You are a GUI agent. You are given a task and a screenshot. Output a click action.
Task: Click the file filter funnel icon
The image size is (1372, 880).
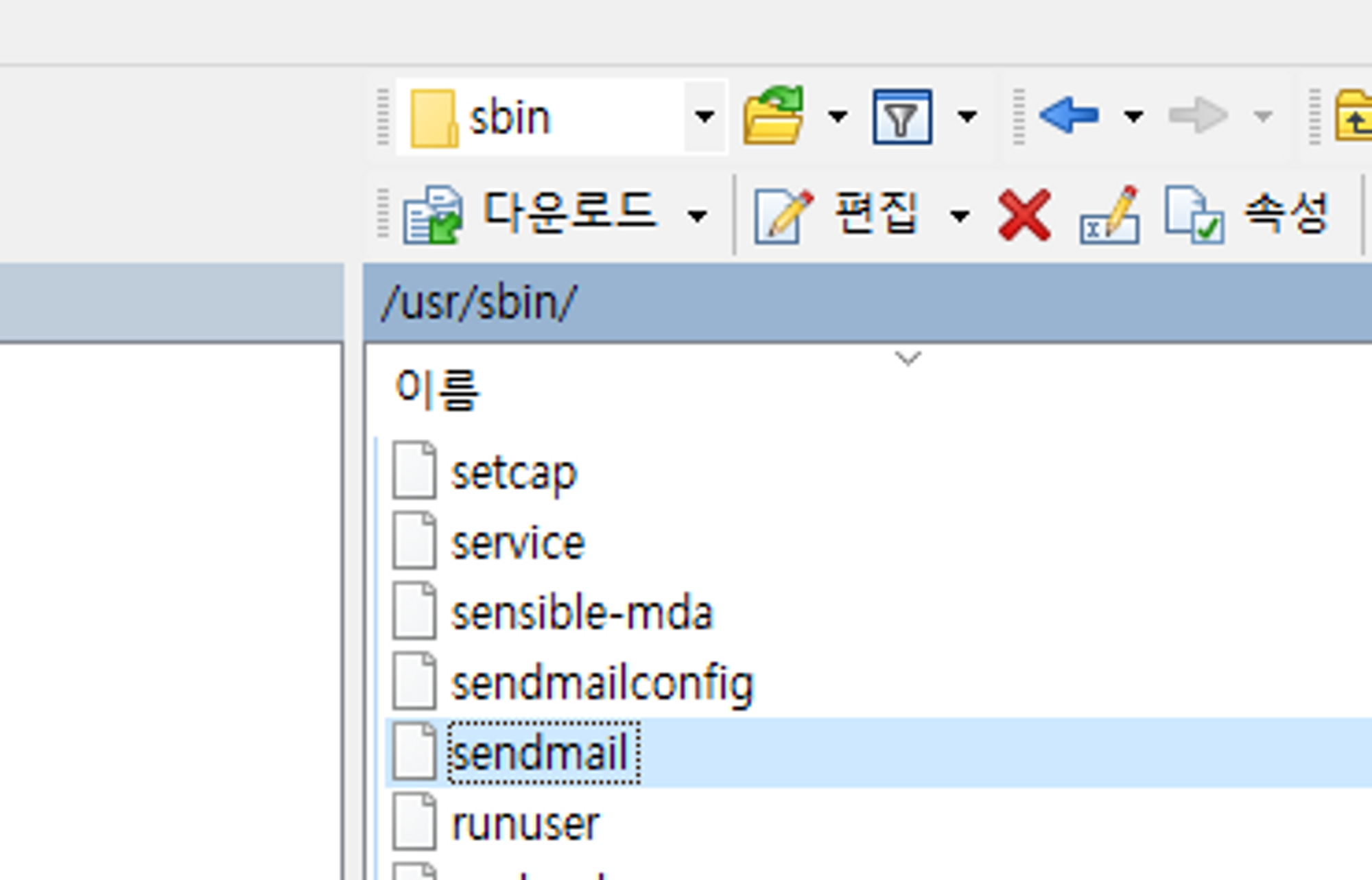[901, 117]
